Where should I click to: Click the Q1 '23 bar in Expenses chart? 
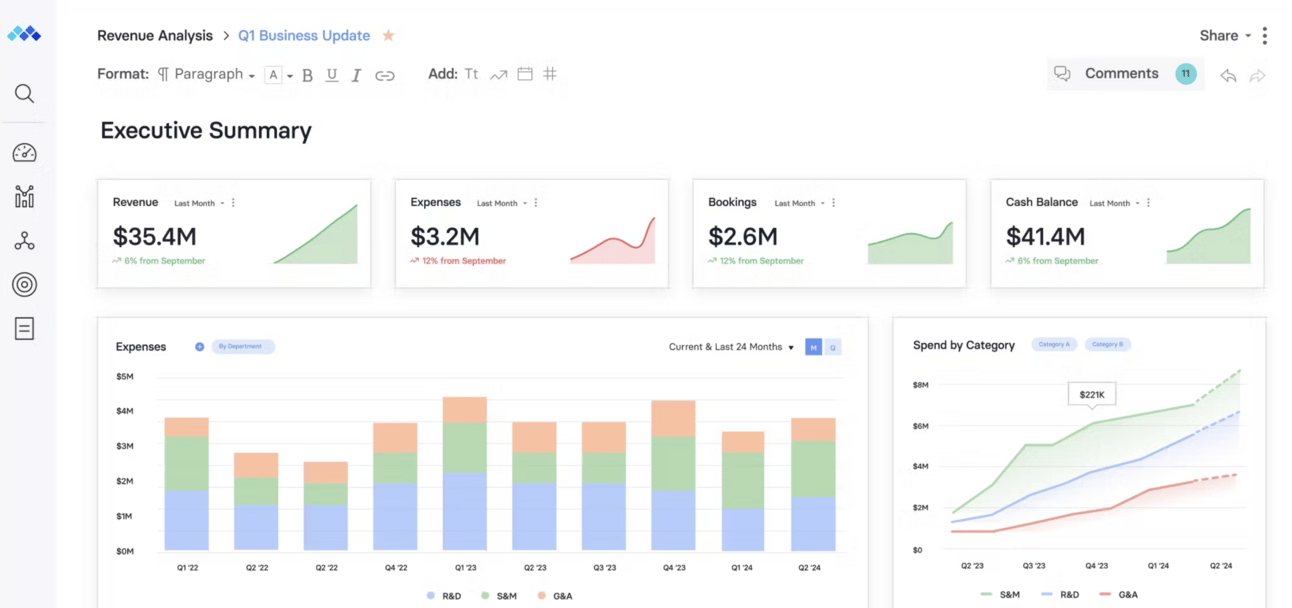click(x=464, y=474)
